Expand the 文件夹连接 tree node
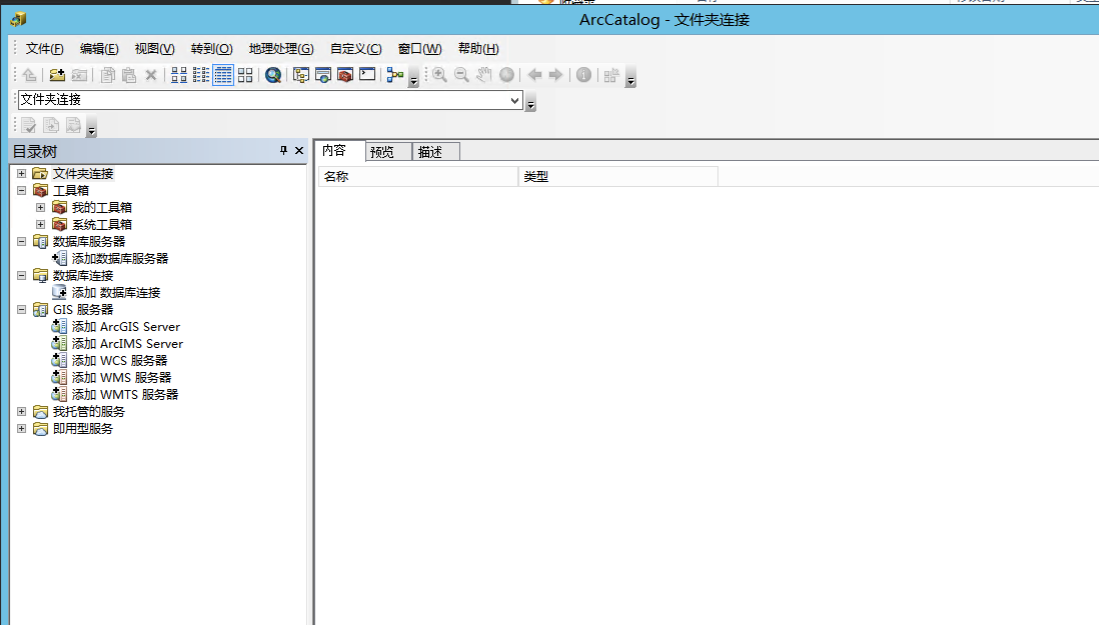Image resolution: width=1099 pixels, height=625 pixels. pyautogui.click(x=22, y=173)
